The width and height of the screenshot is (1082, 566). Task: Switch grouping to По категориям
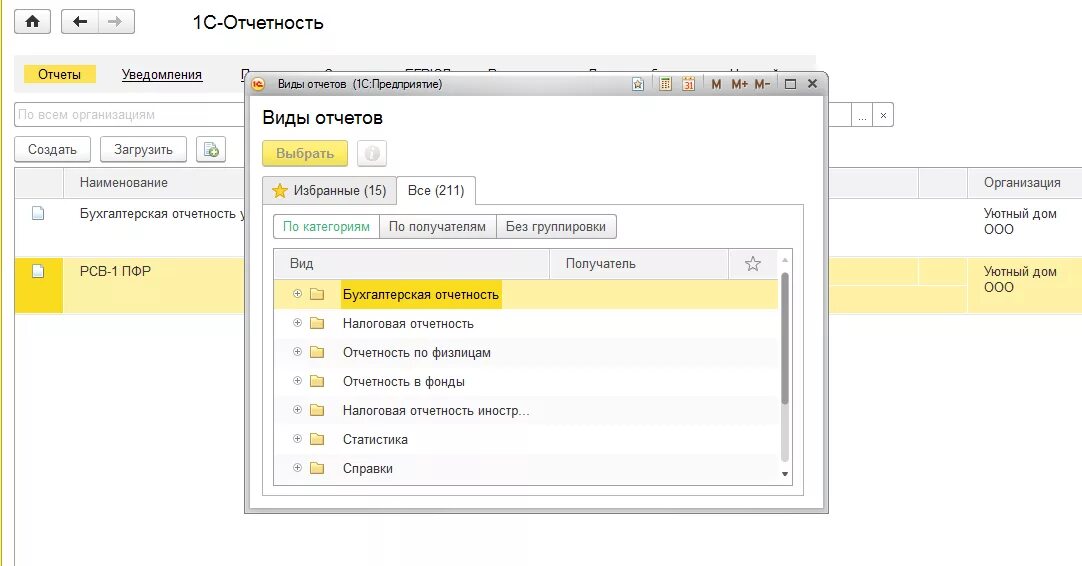326,226
